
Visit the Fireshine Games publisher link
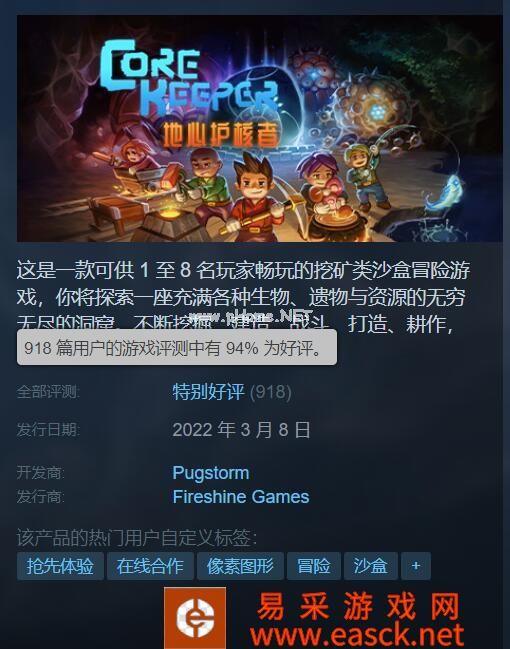pos(241,497)
